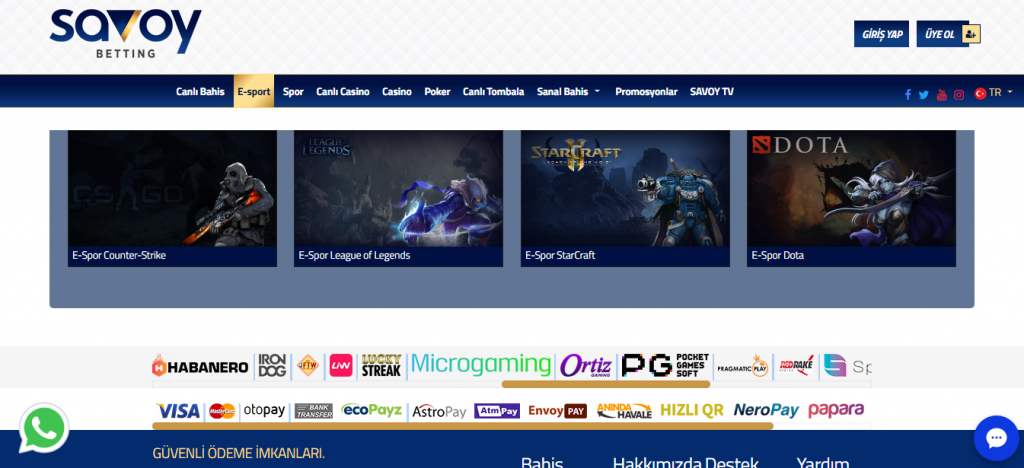Click the otopay payment logo
This screenshot has width=1024, height=468.
pyautogui.click(x=264, y=411)
